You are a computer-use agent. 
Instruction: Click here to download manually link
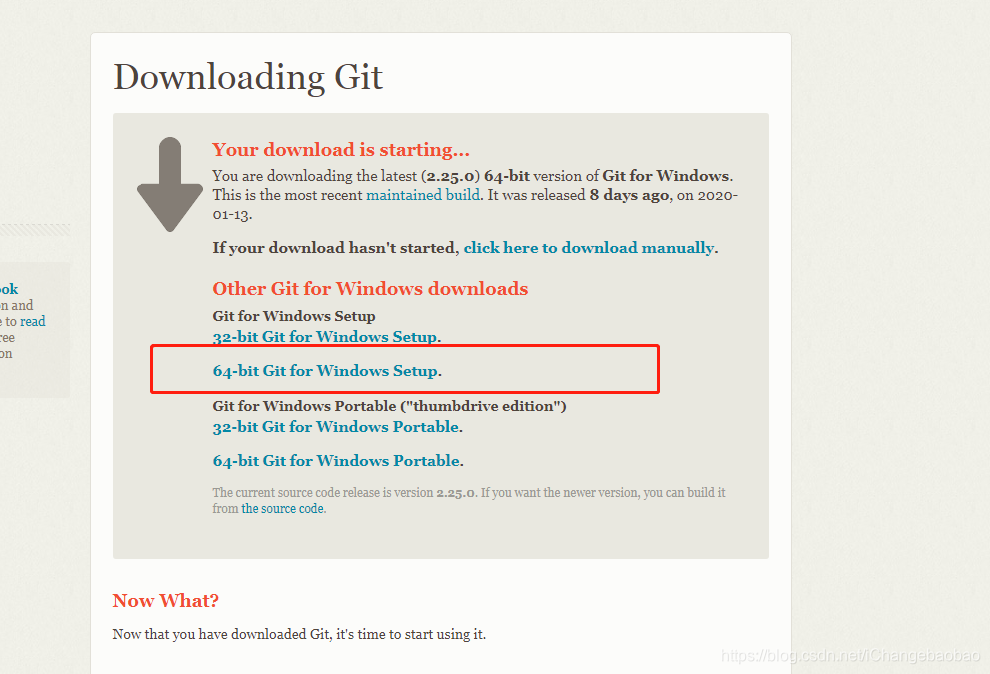point(588,248)
